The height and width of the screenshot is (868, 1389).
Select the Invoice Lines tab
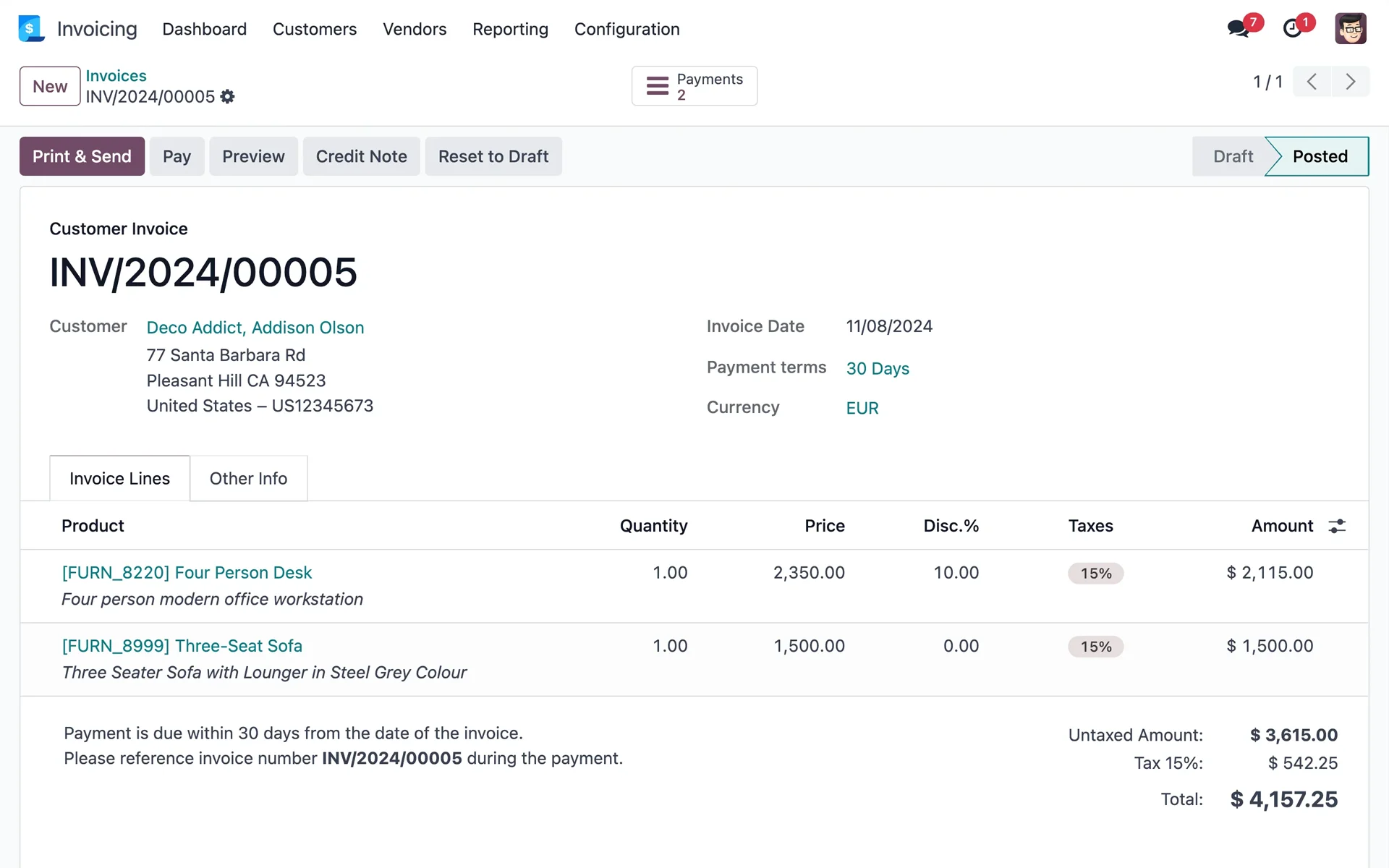119,478
